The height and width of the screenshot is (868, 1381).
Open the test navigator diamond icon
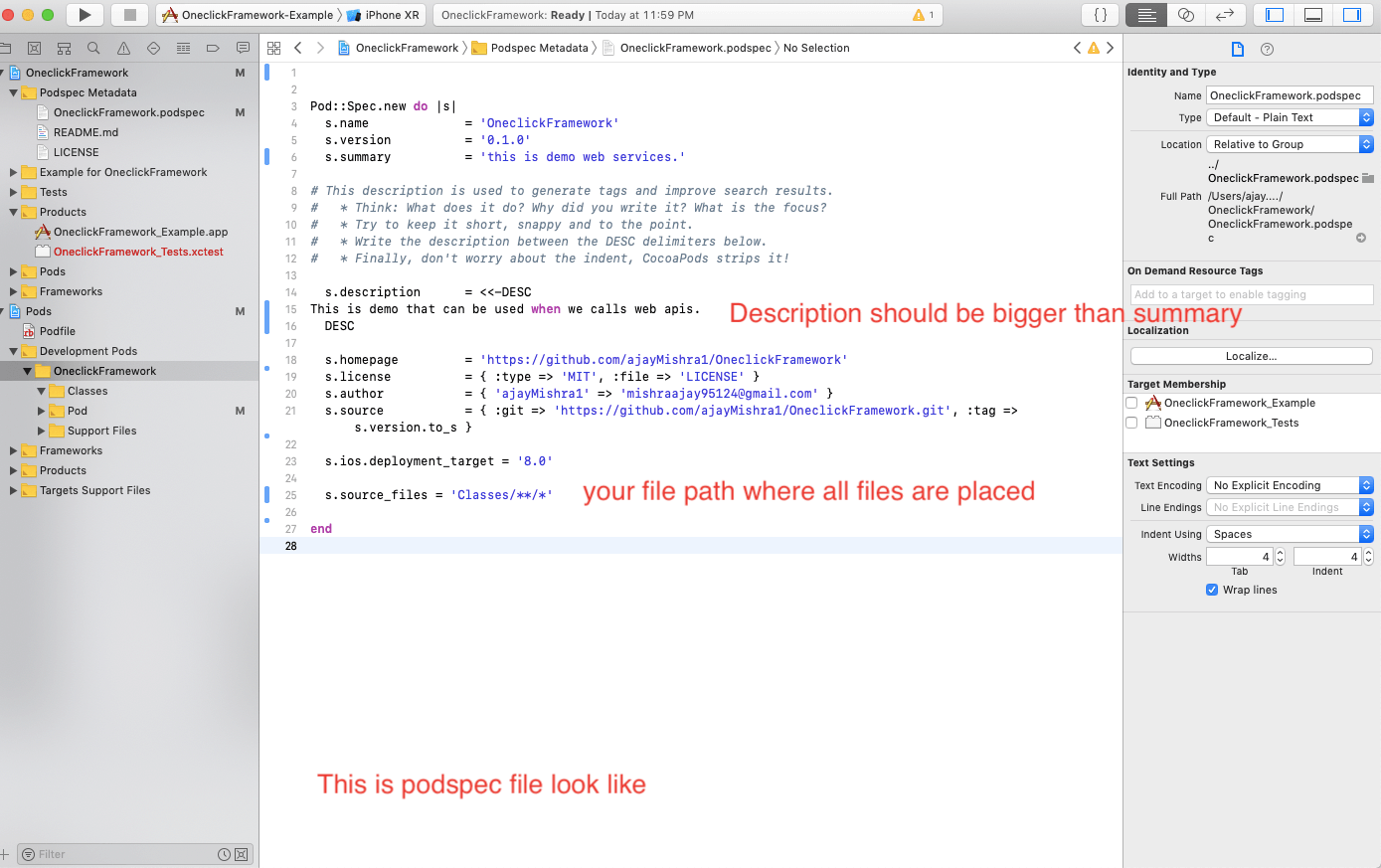tap(153, 48)
